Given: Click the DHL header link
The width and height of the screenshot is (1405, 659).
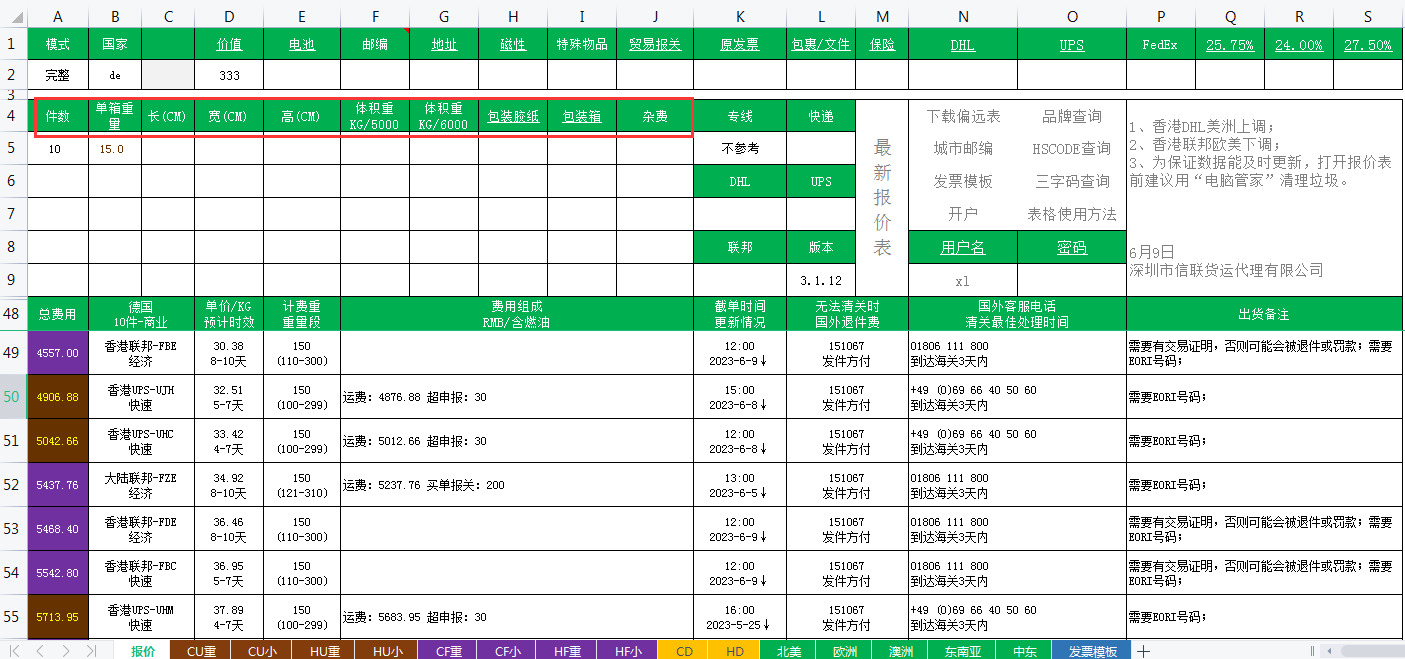Looking at the screenshot, I should pyautogui.click(x=962, y=45).
